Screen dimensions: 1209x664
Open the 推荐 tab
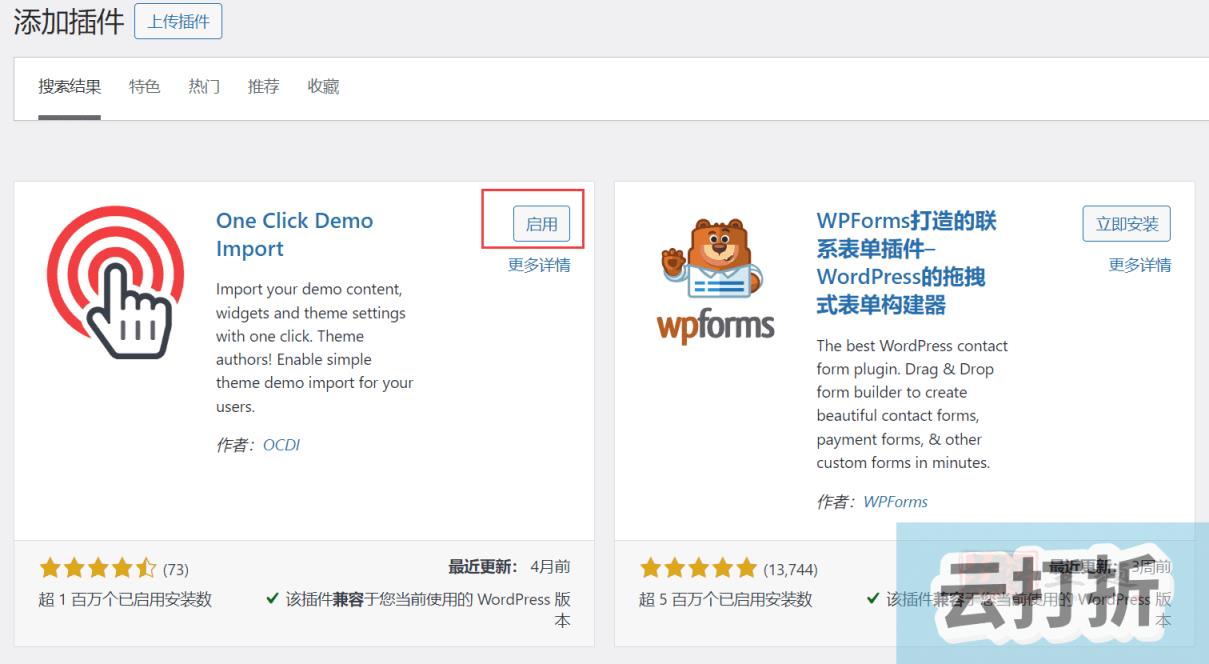(x=264, y=87)
